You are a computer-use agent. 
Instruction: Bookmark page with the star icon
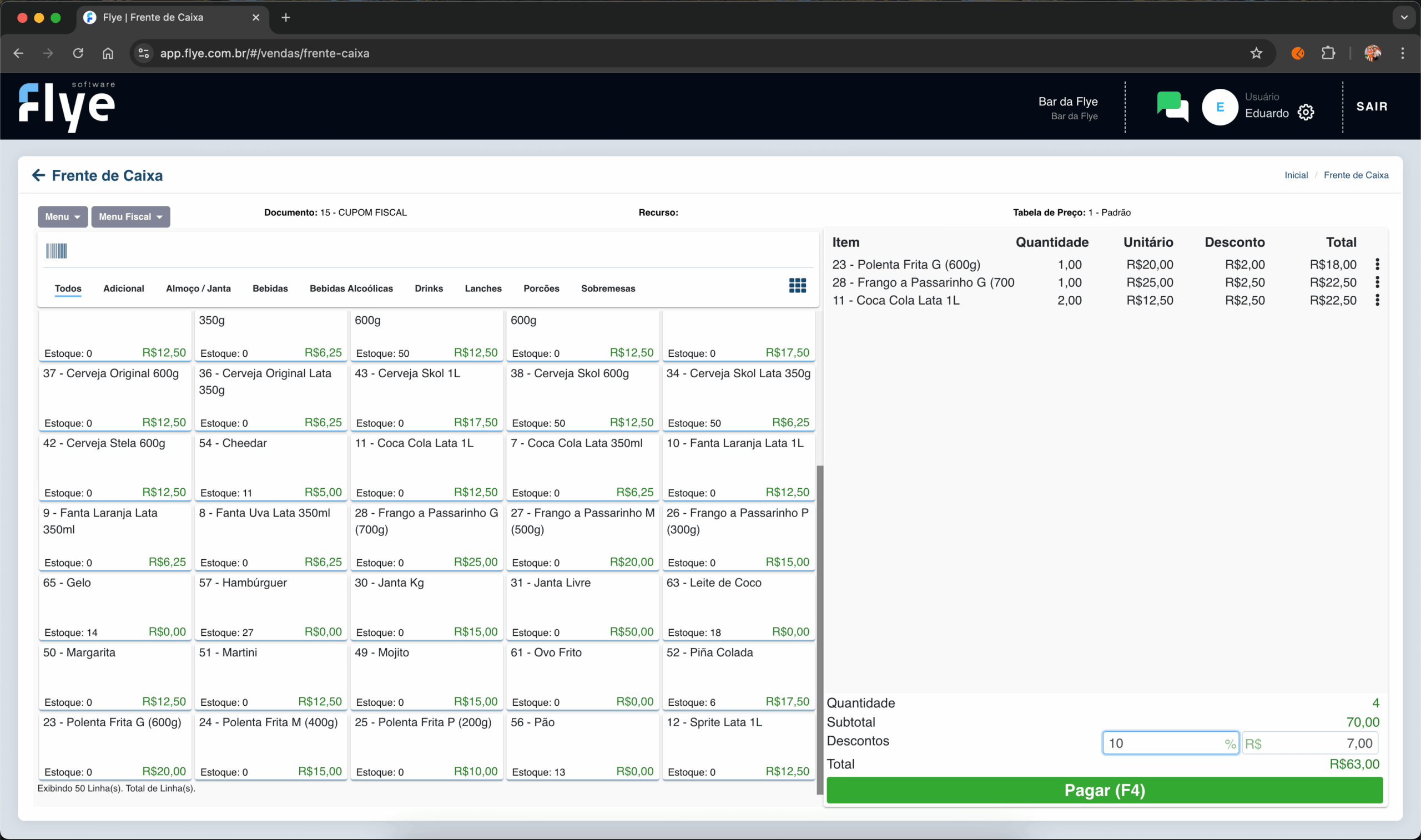(1256, 53)
